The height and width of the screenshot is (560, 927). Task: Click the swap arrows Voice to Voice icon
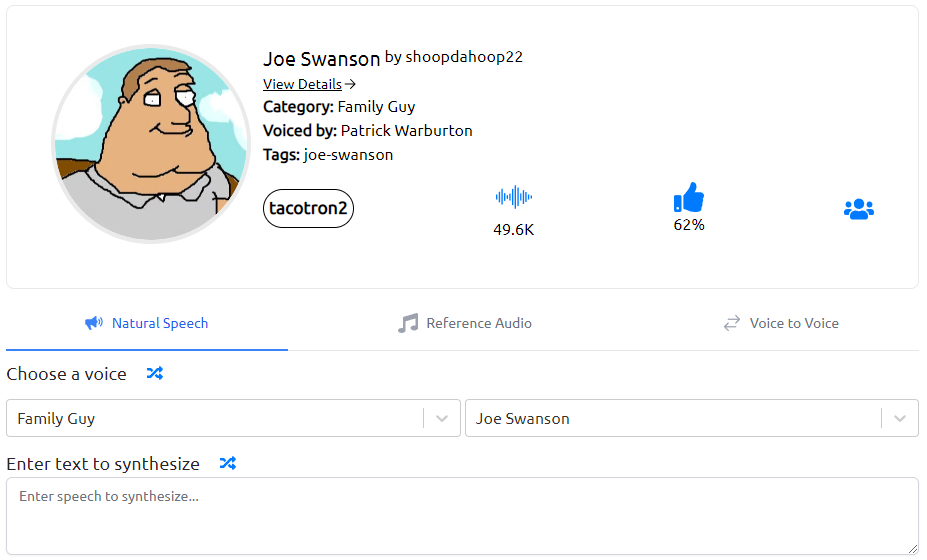(x=732, y=323)
